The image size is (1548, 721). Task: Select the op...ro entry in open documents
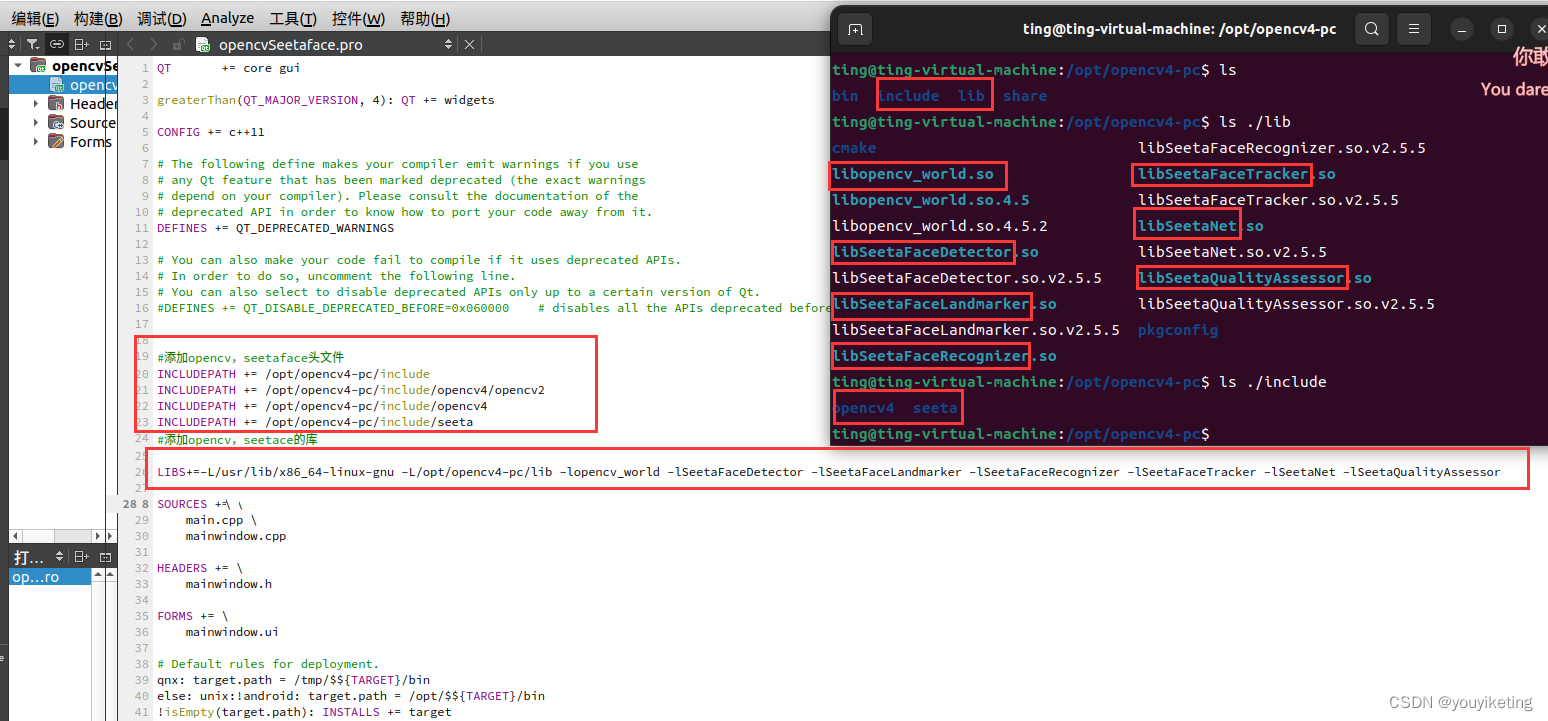pyautogui.click(x=50, y=577)
